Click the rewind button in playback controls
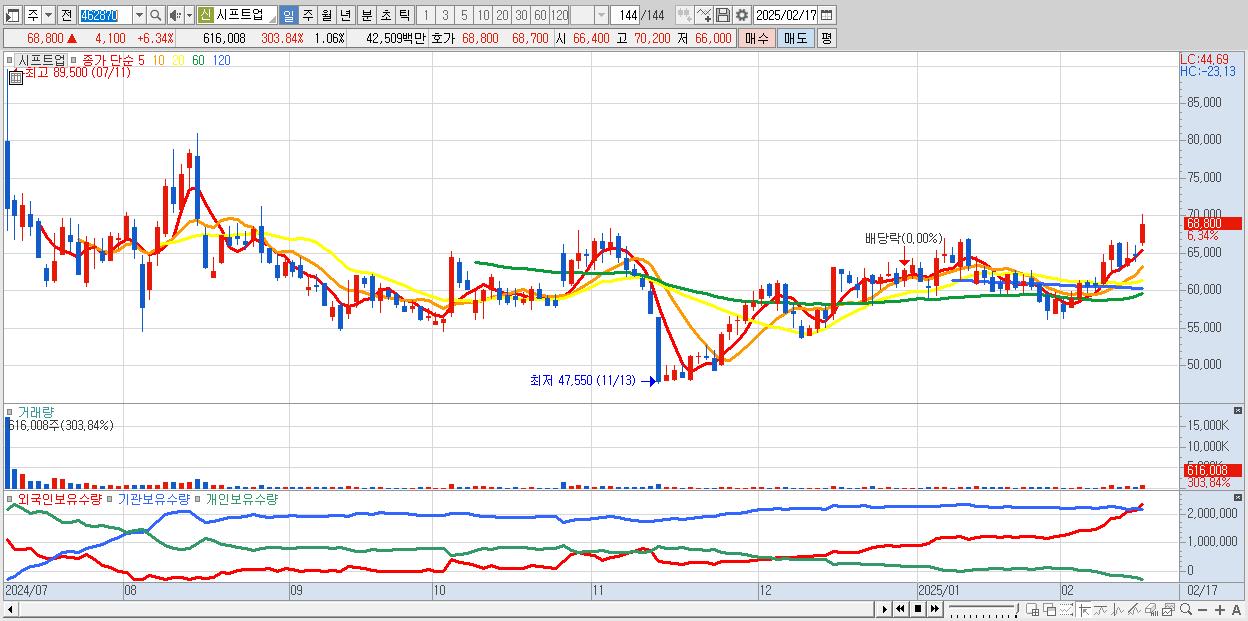1248x621 pixels. (901, 609)
